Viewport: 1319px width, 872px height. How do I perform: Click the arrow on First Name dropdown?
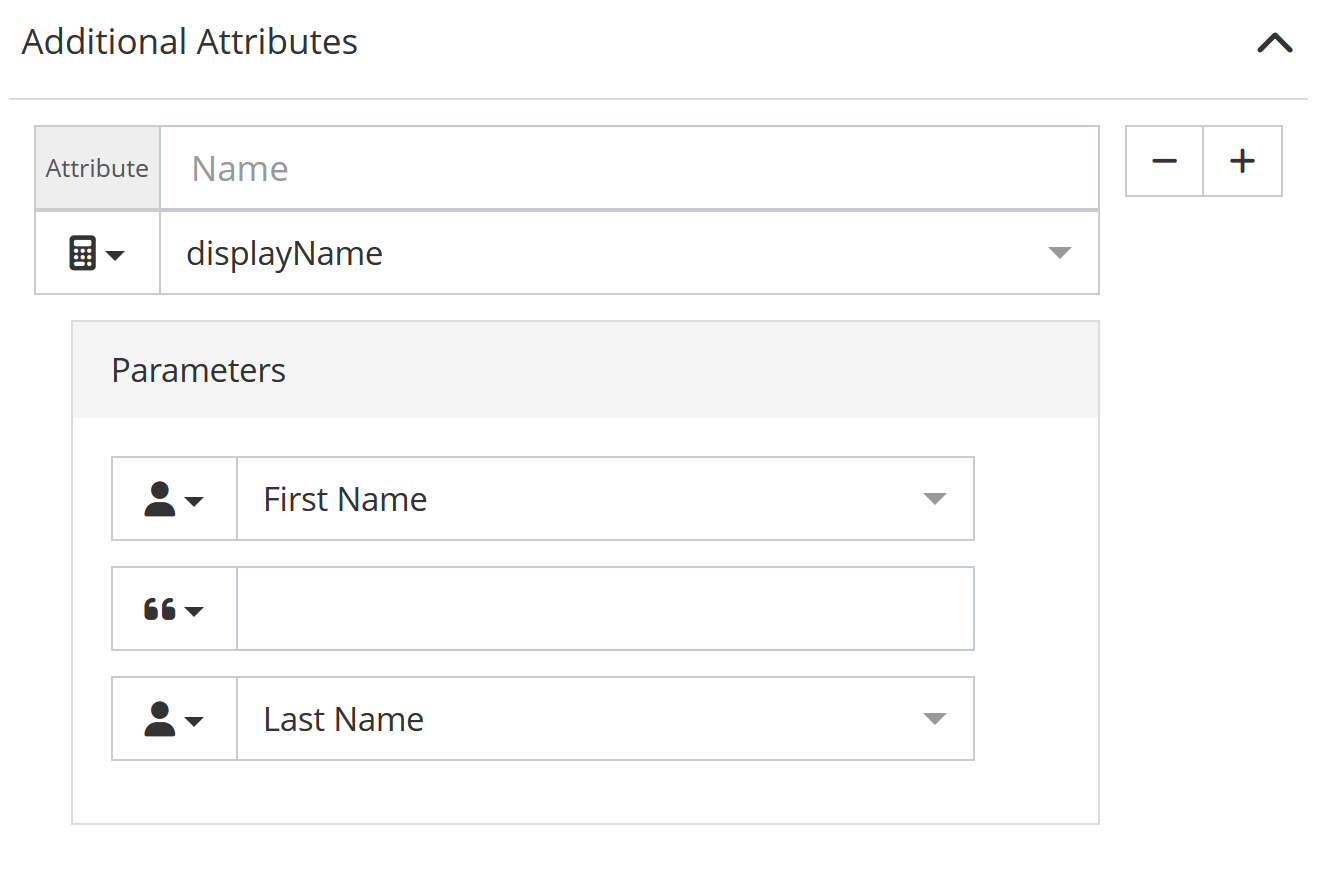(934, 499)
